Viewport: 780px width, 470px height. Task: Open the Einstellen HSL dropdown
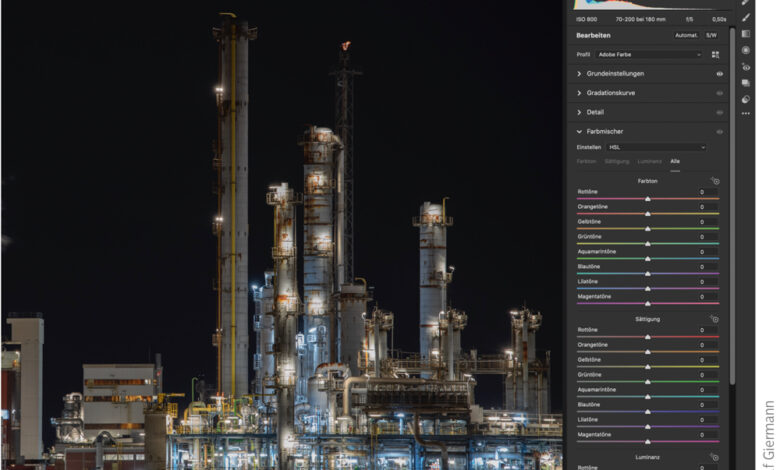(657, 147)
